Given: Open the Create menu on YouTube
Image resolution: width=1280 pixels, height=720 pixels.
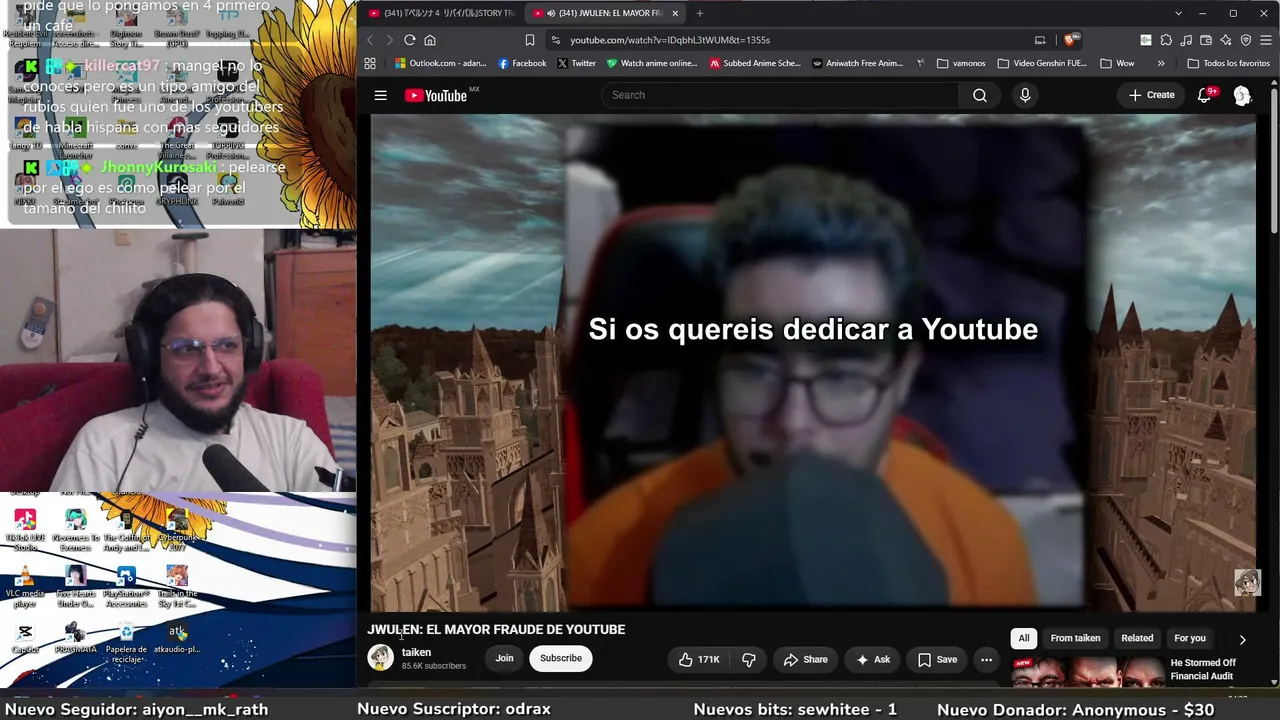Looking at the screenshot, I should [x=1151, y=95].
